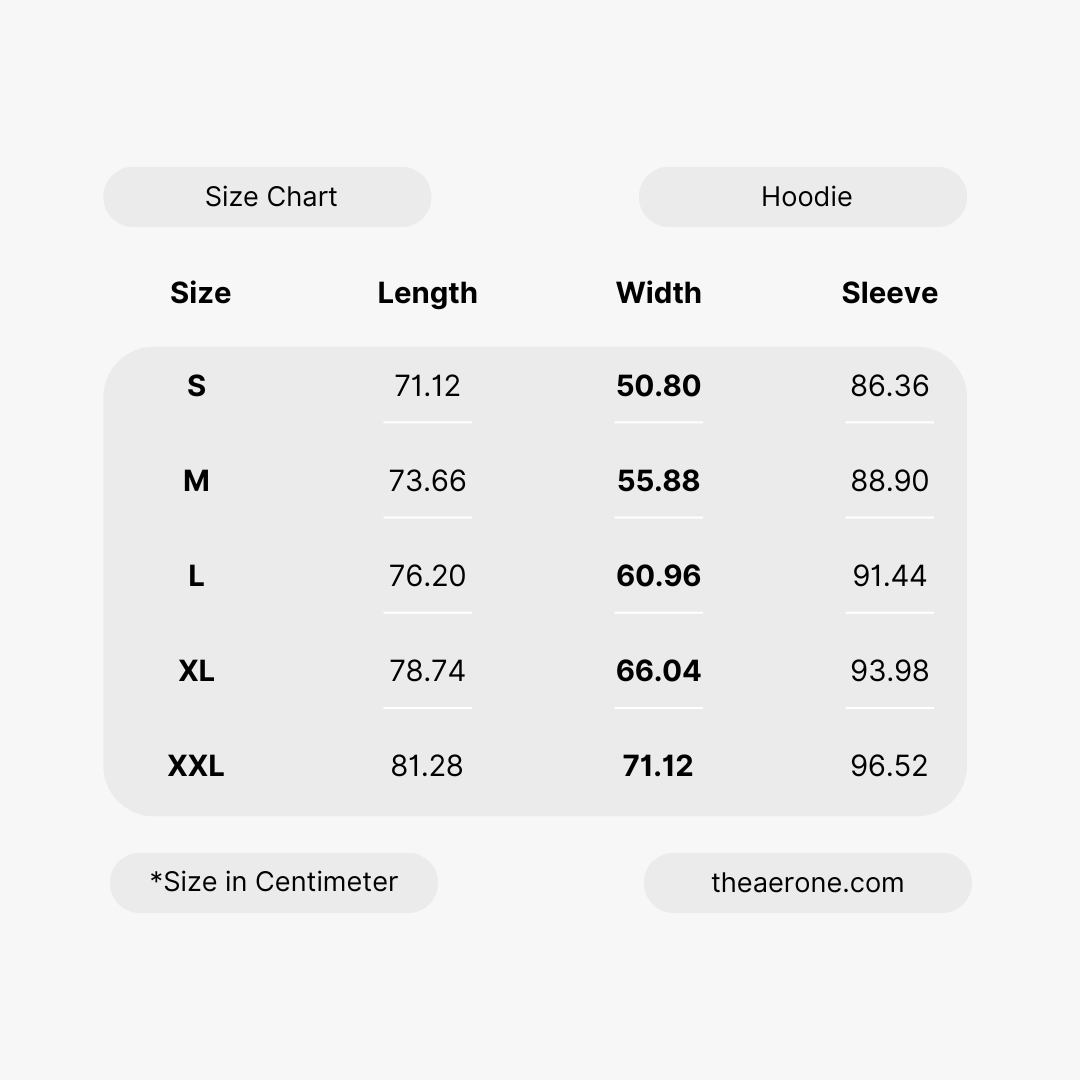Select the Width column header
This screenshot has height=1080, width=1080.
coord(658,293)
